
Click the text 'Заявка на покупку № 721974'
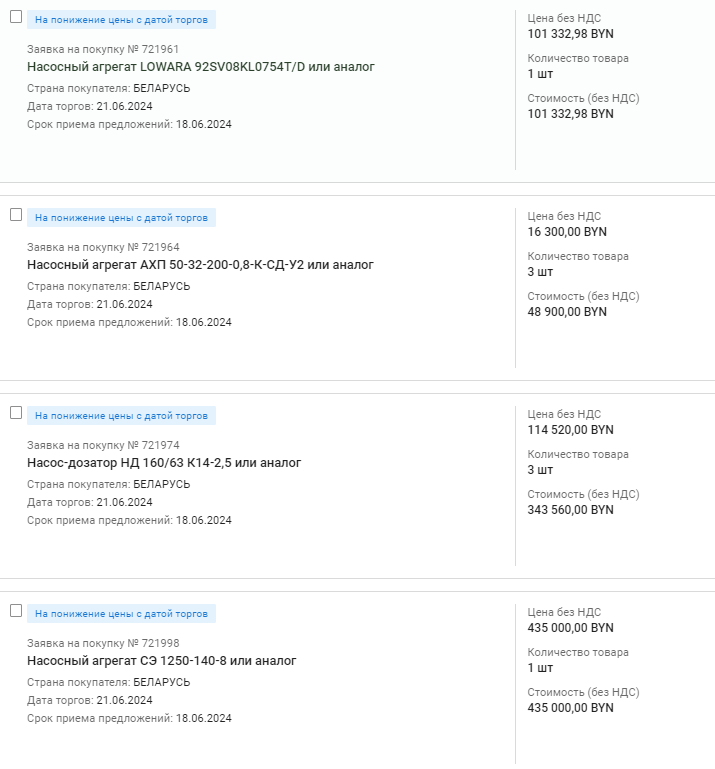pyautogui.click(x=103, y=445)
